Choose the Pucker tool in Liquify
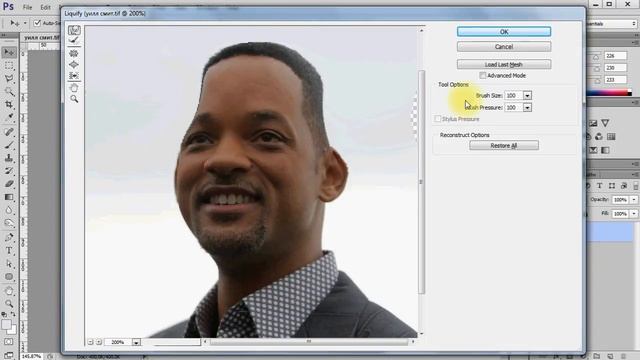The width and height of the screenshot is (640, 360). (74, 53)
